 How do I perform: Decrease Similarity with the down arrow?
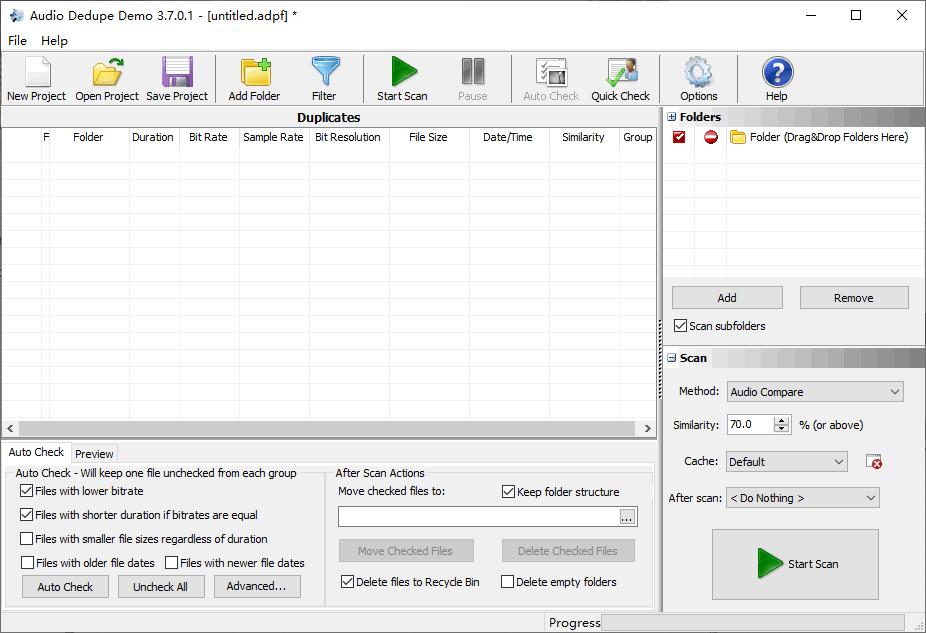782,429
